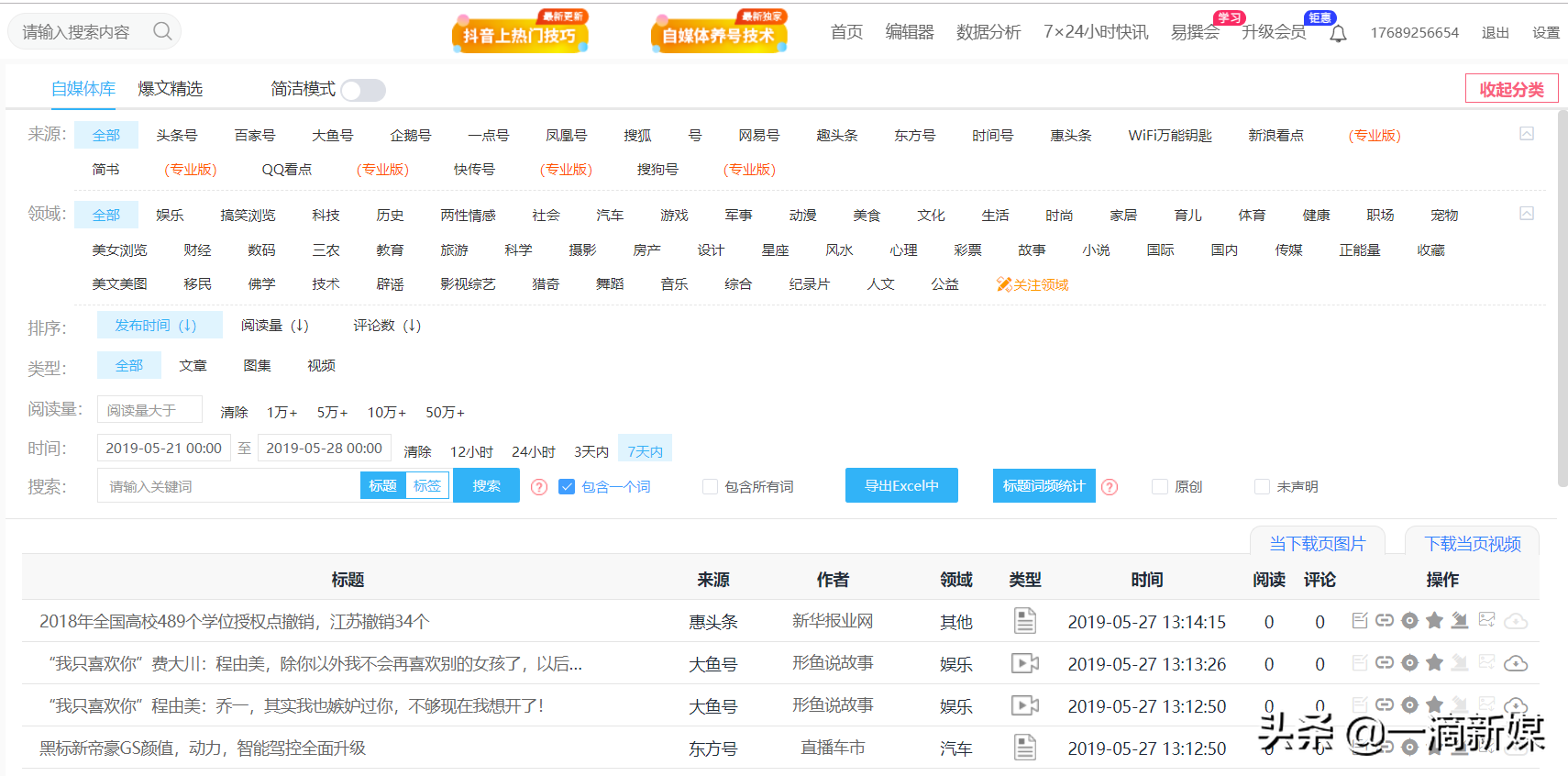Collapse the 来源 section expander
Viewport: 1568px width, 776px height.
click(x=1527, y=134)
